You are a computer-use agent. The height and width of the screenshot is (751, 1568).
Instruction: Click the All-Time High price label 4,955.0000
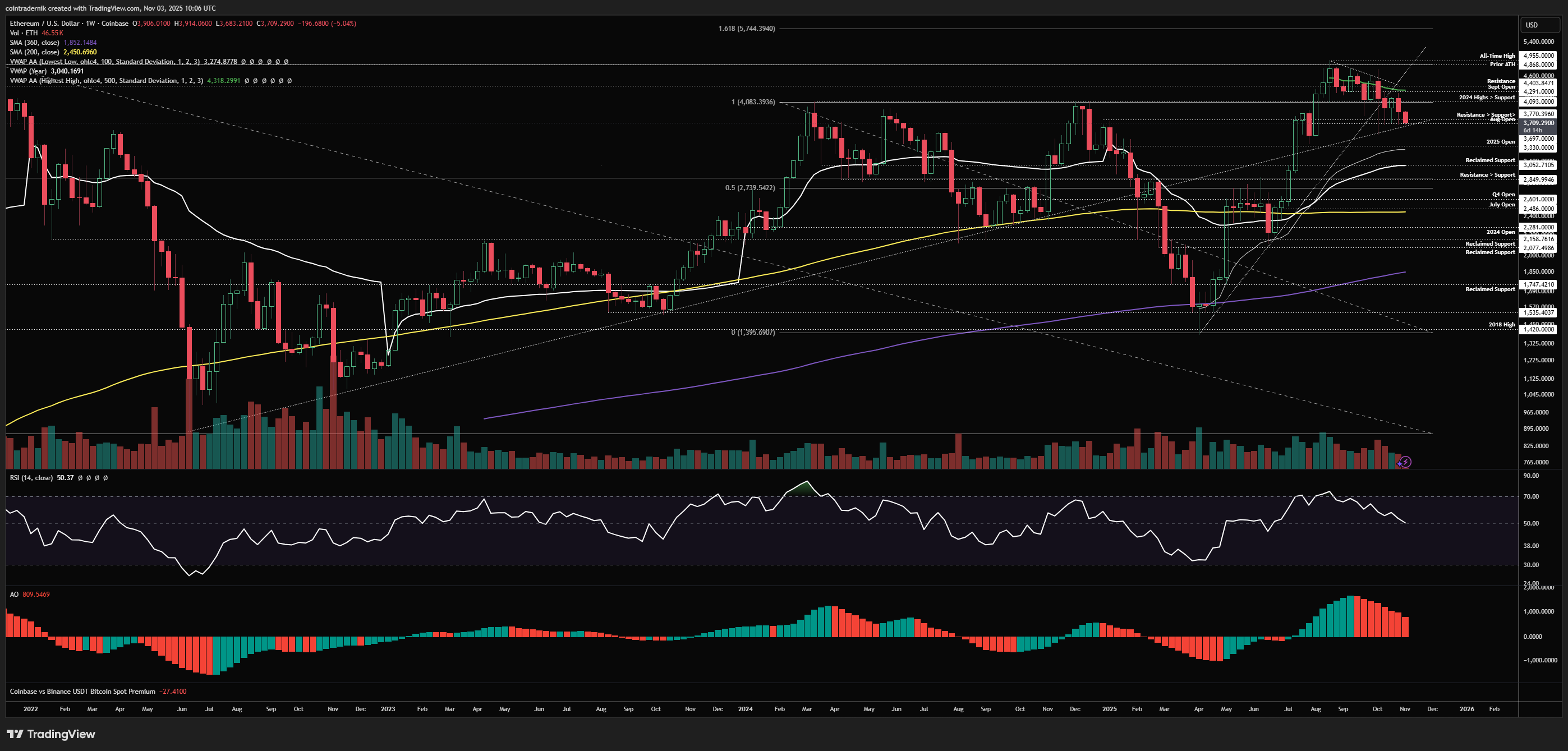coord(1538,56)
